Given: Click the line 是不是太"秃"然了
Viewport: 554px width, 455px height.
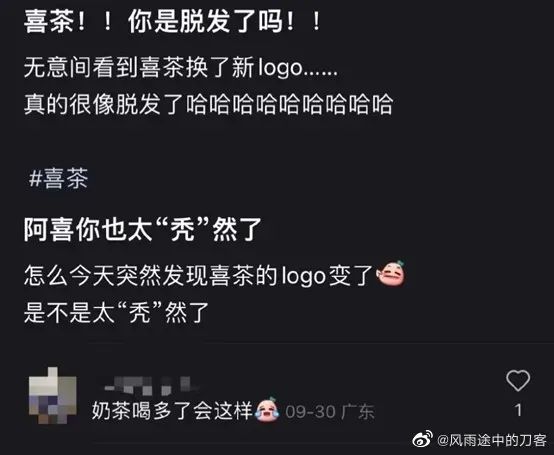Looking at the screenshot, I should [x=116, y=312].
